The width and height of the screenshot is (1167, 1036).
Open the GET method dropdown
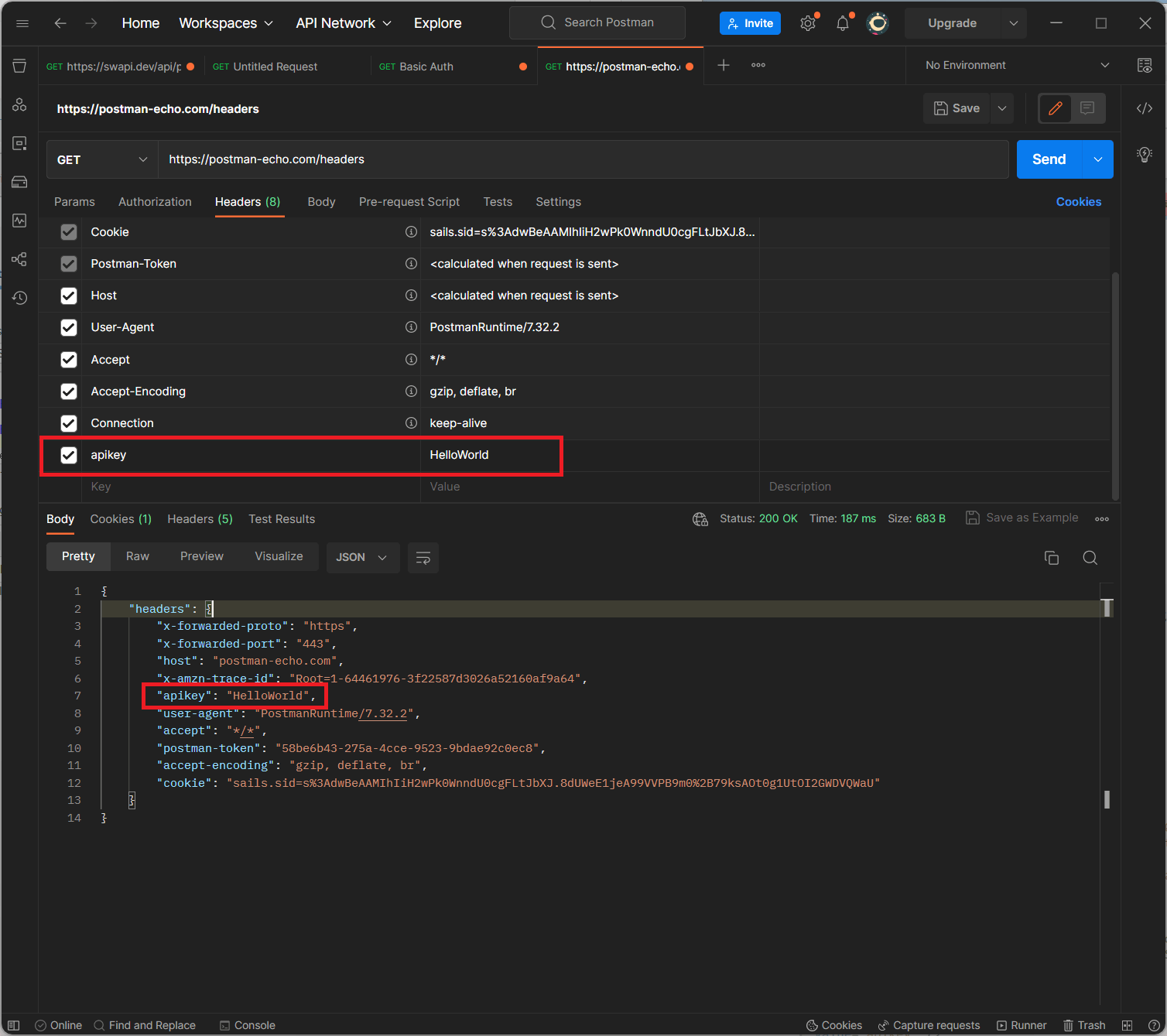click(102, 159)
